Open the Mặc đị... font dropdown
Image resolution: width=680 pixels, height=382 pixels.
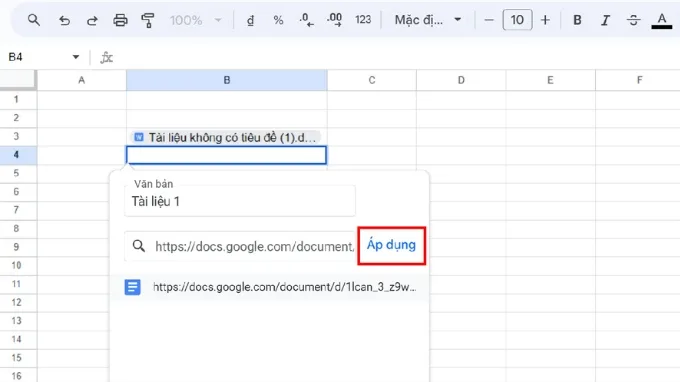(428, 20)
